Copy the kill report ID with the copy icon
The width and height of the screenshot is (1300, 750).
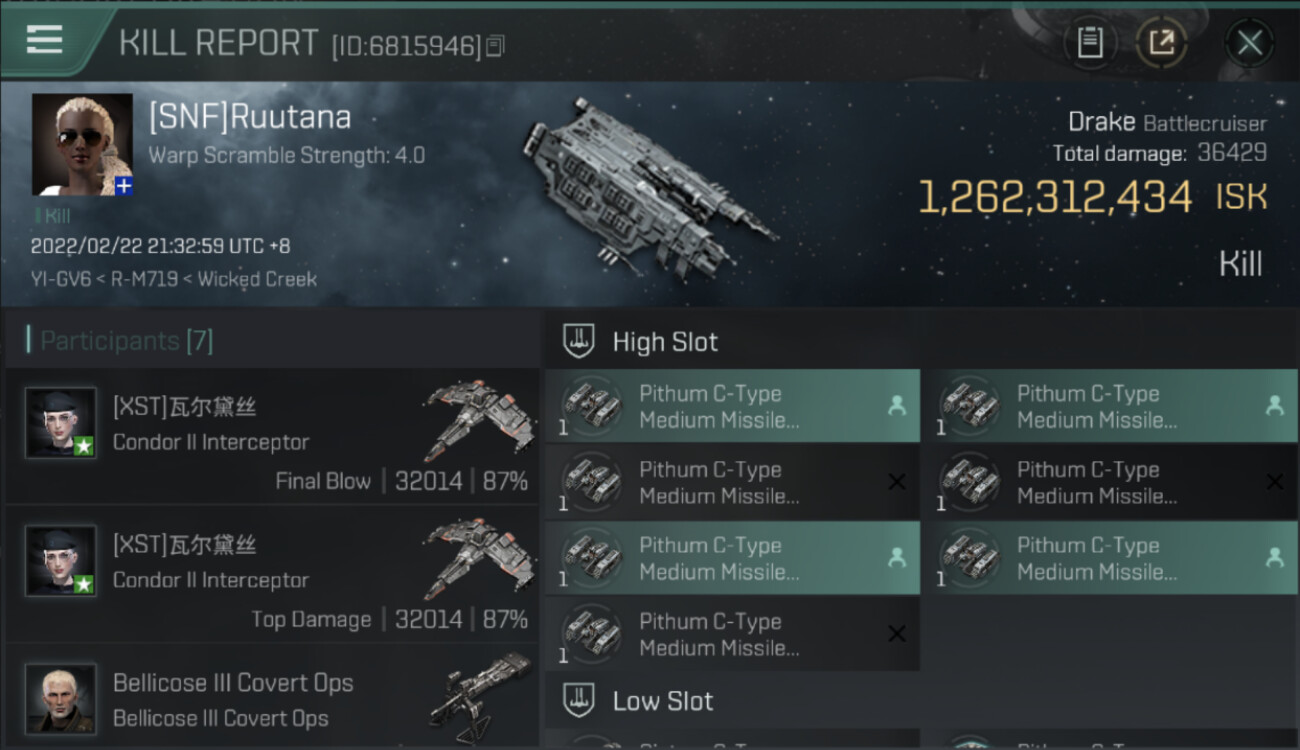point(496,45)
